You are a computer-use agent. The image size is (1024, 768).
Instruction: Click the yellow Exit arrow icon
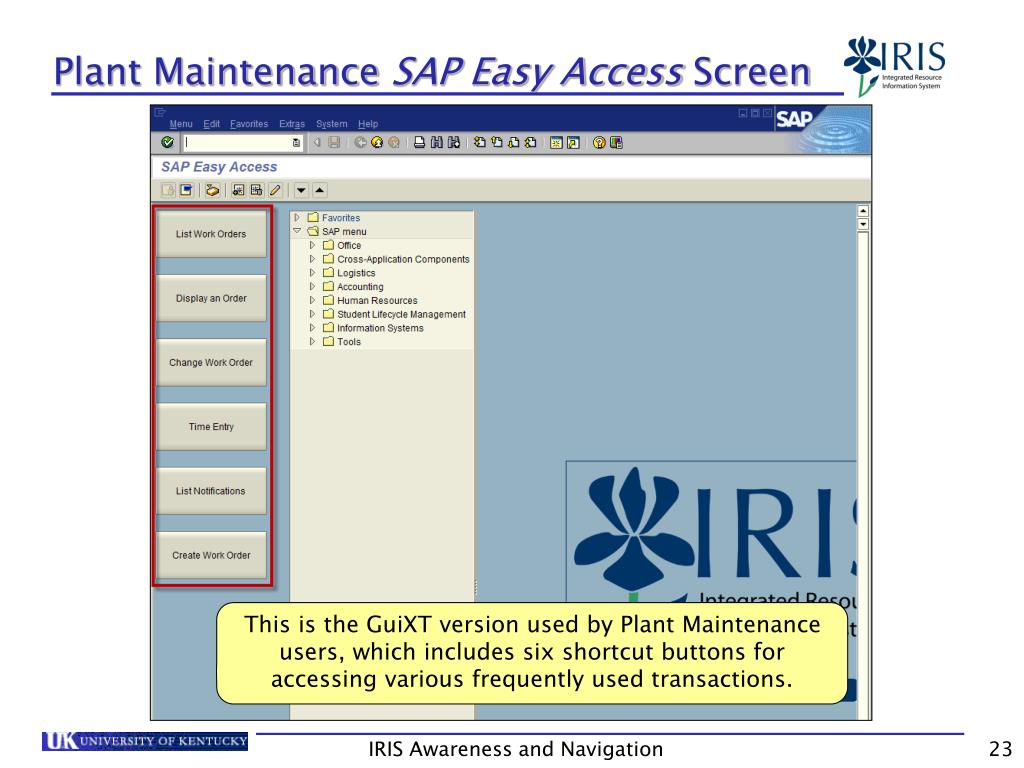377,142
